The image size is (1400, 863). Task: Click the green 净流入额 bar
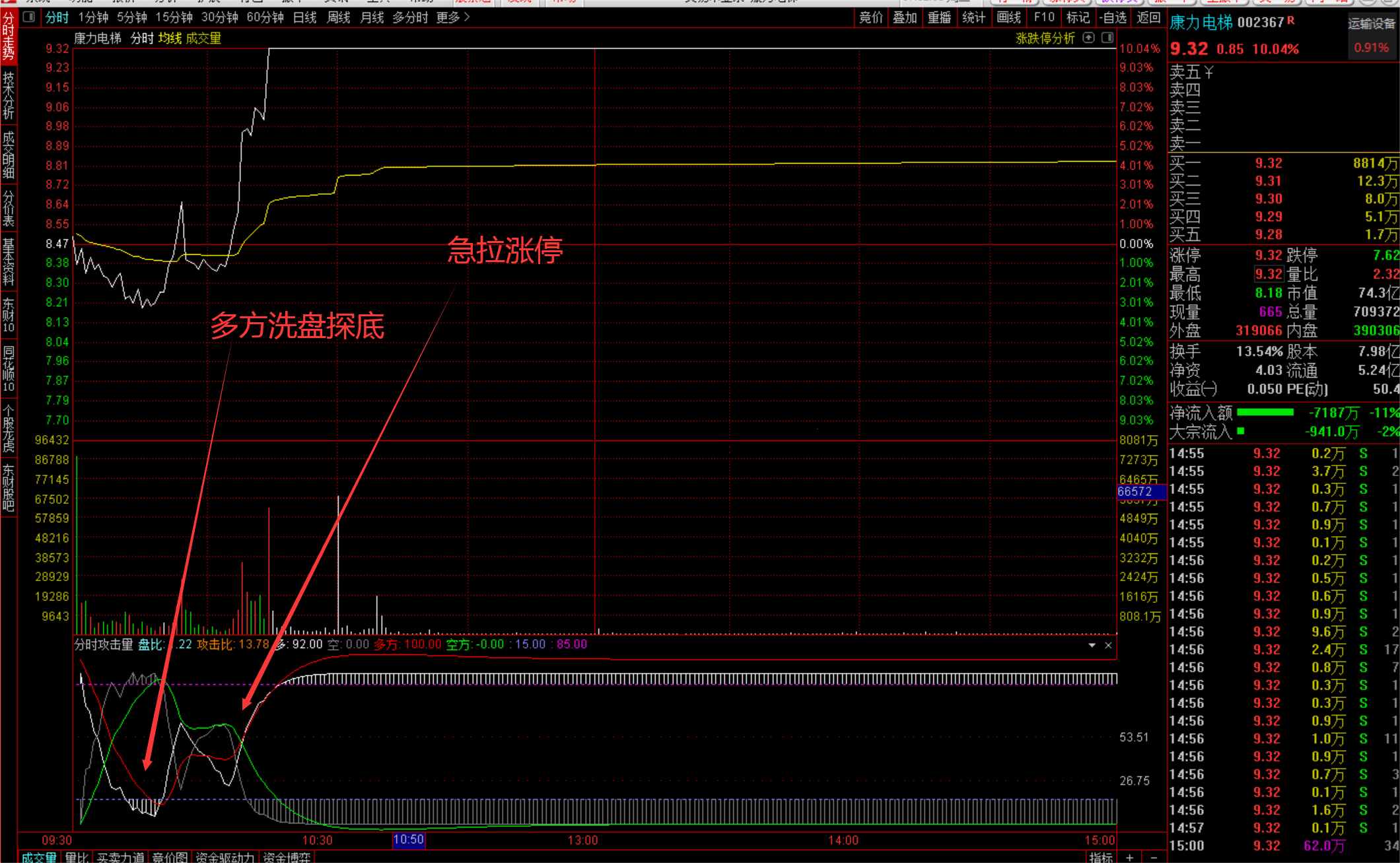1265,413
